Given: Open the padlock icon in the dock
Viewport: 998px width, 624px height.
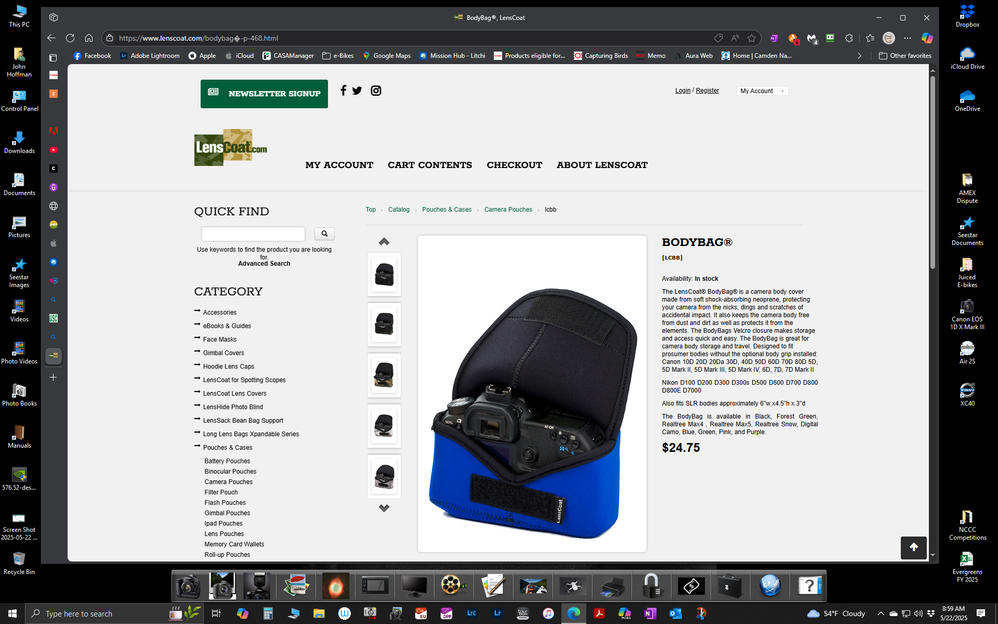Looking at the screenshot, I should (651, 586).
